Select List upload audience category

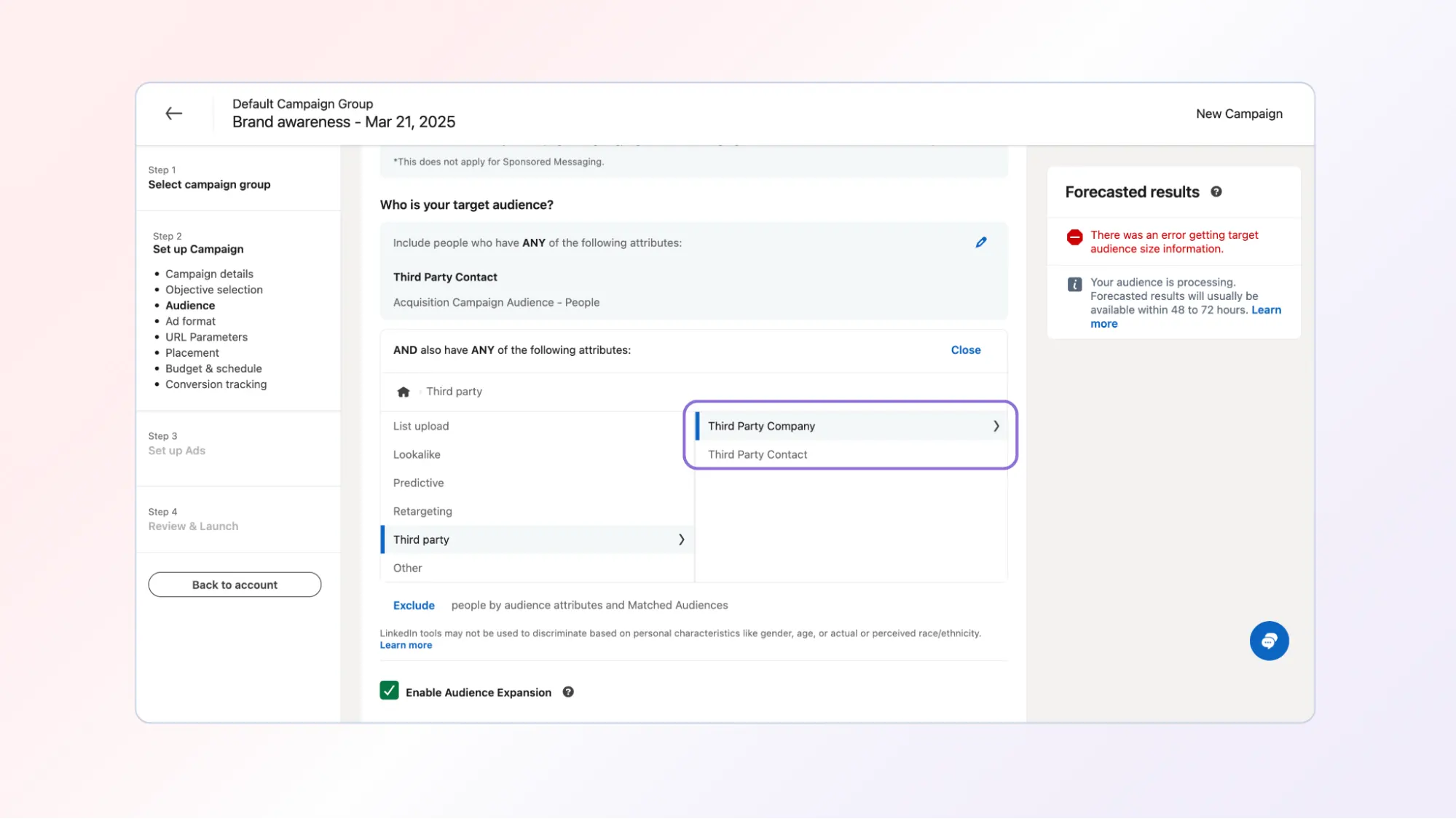[421, 427]
